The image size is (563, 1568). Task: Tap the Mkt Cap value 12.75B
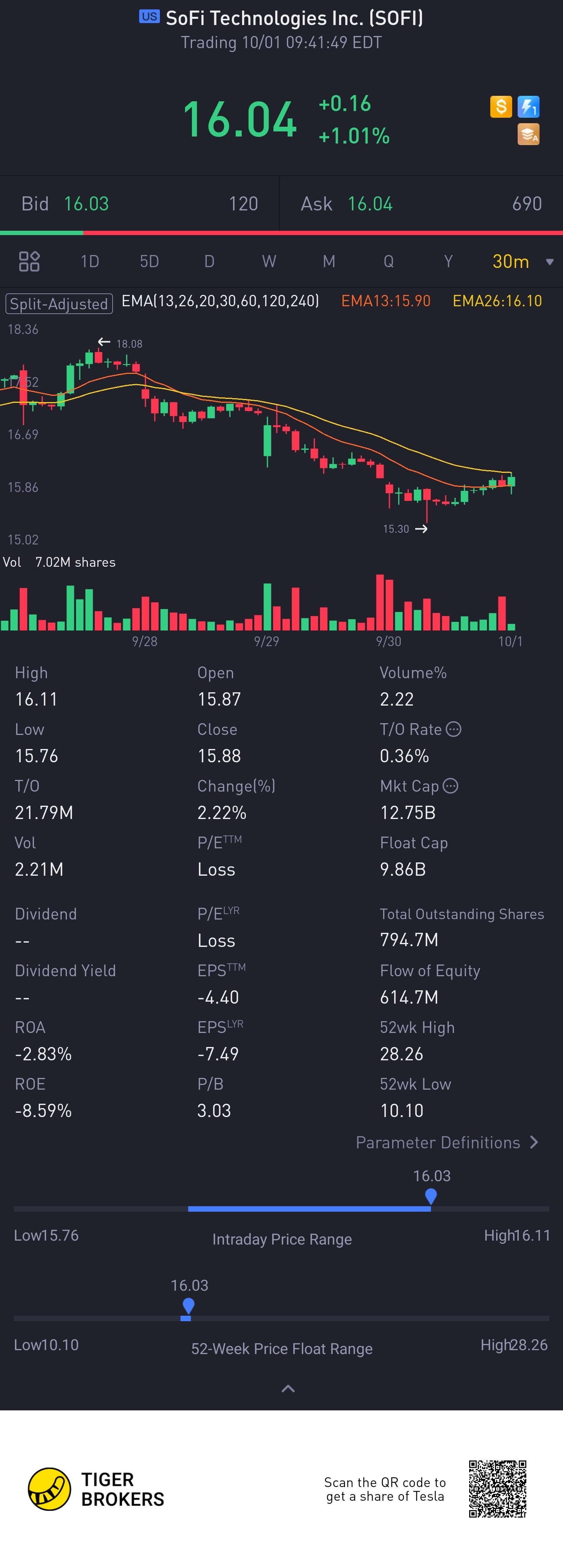[x=408, y=812]
